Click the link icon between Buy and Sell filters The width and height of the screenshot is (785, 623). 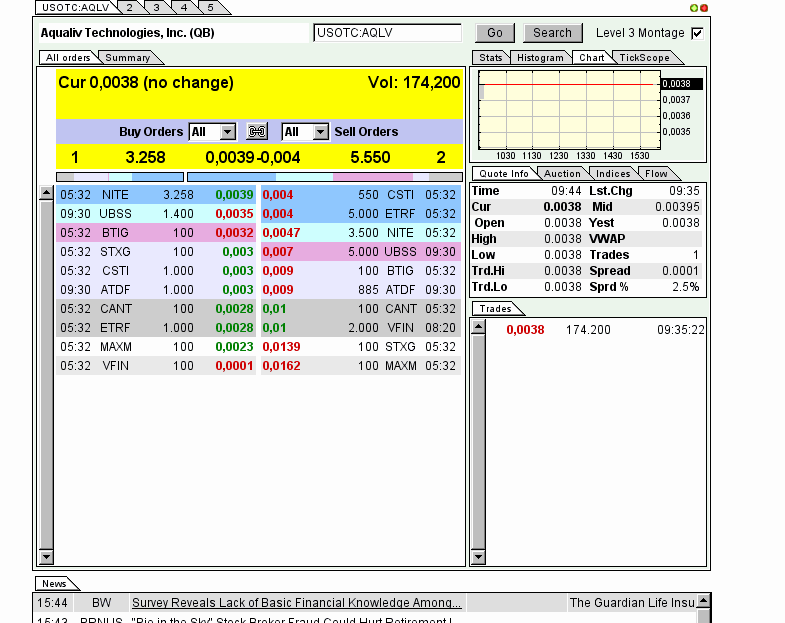pos(257,131)
